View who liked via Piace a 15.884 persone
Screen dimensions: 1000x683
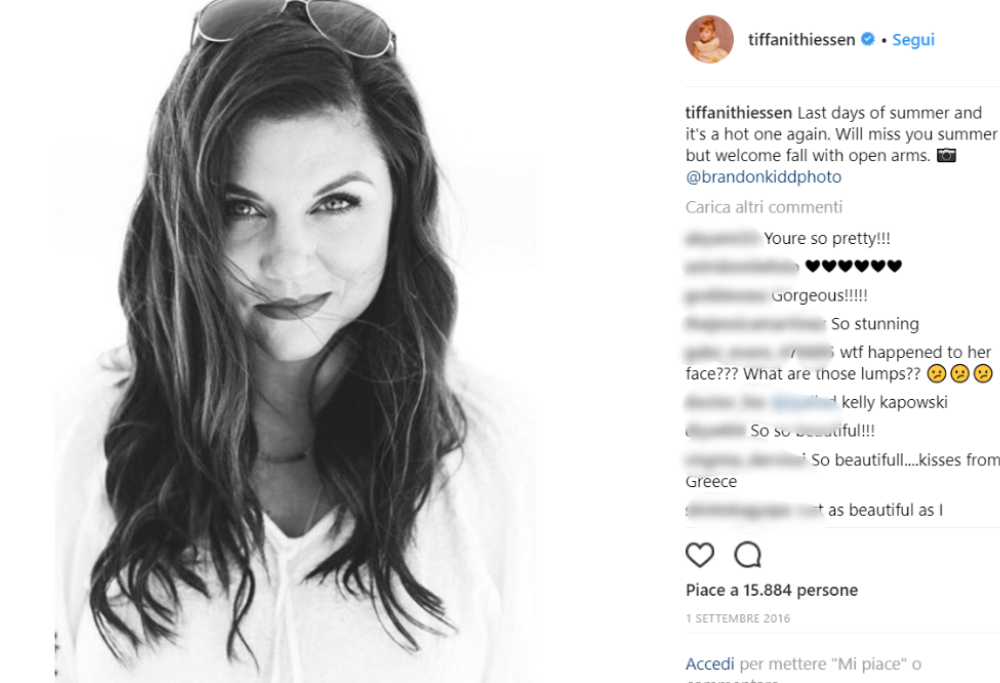[x=770, y=590]
